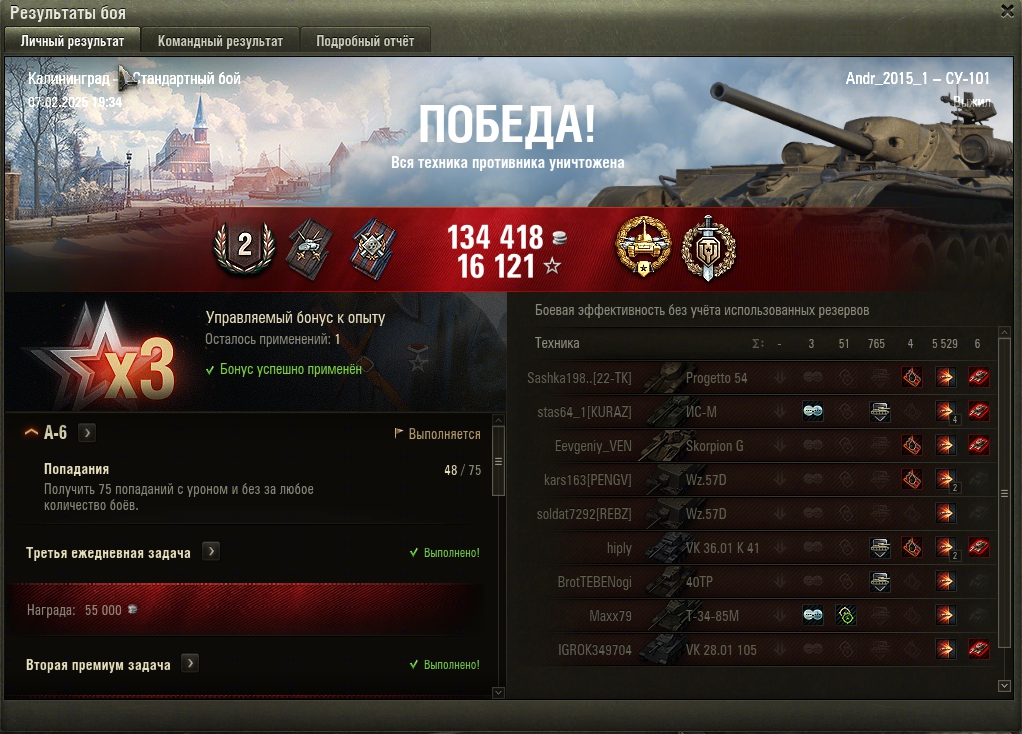This screenshot has height=734, width=1022.
Task: Open the Командный результат tab
Action: coord(220,40)
